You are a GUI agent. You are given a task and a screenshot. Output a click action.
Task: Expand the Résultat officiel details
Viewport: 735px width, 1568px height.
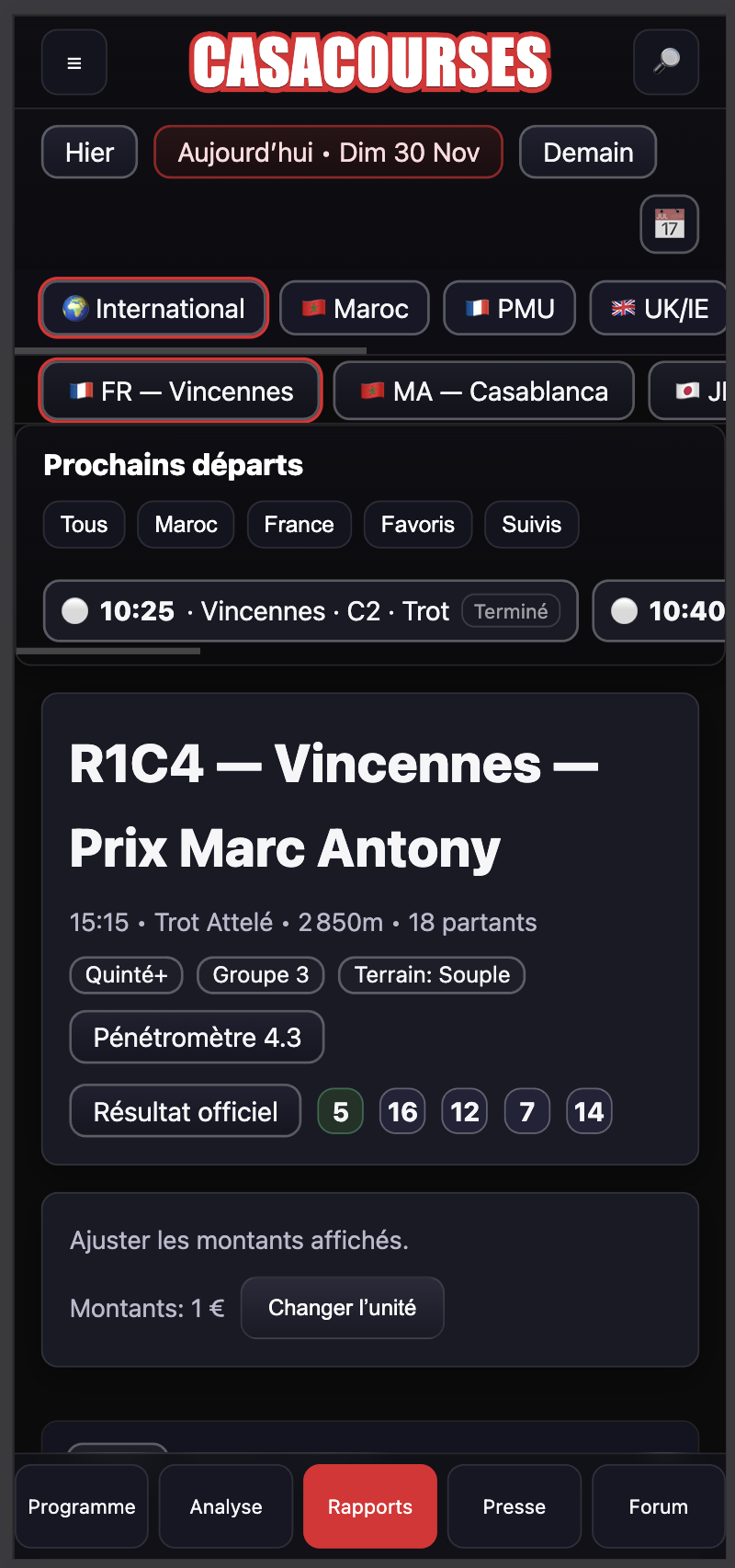click(x=186, y=1111)
